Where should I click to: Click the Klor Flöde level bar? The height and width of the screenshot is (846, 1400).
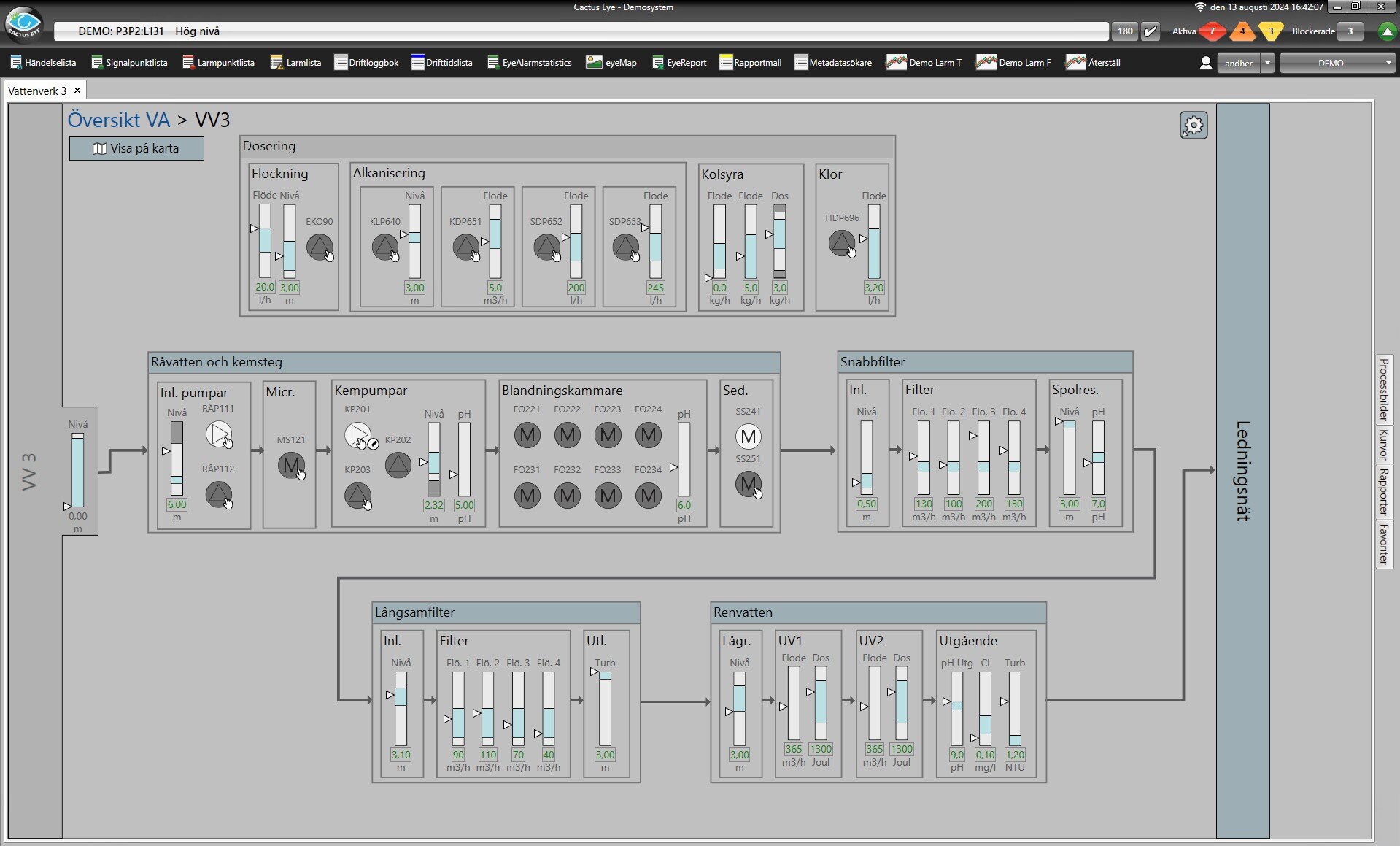point(873,242)
